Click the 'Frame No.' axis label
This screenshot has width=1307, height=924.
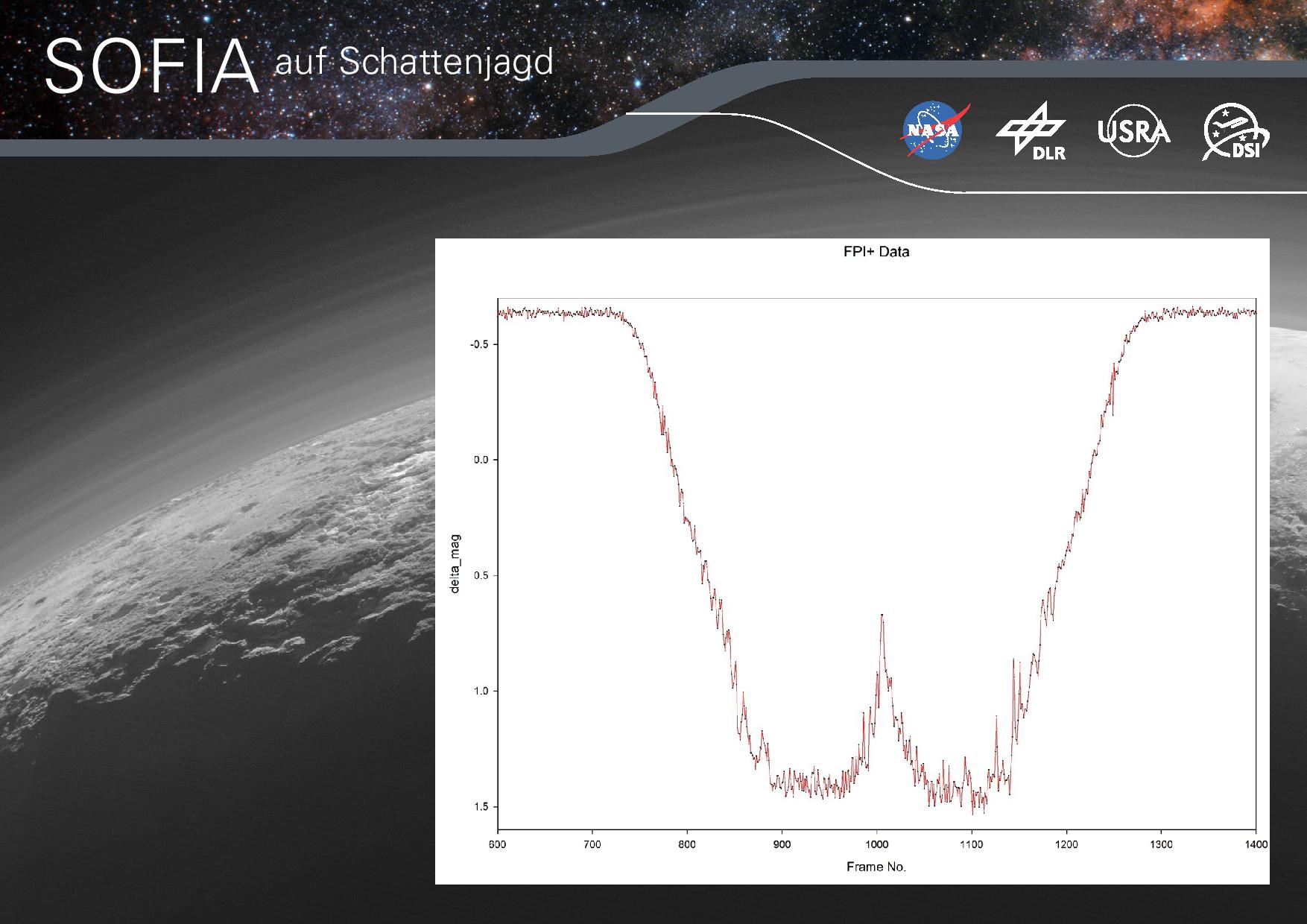876,867
